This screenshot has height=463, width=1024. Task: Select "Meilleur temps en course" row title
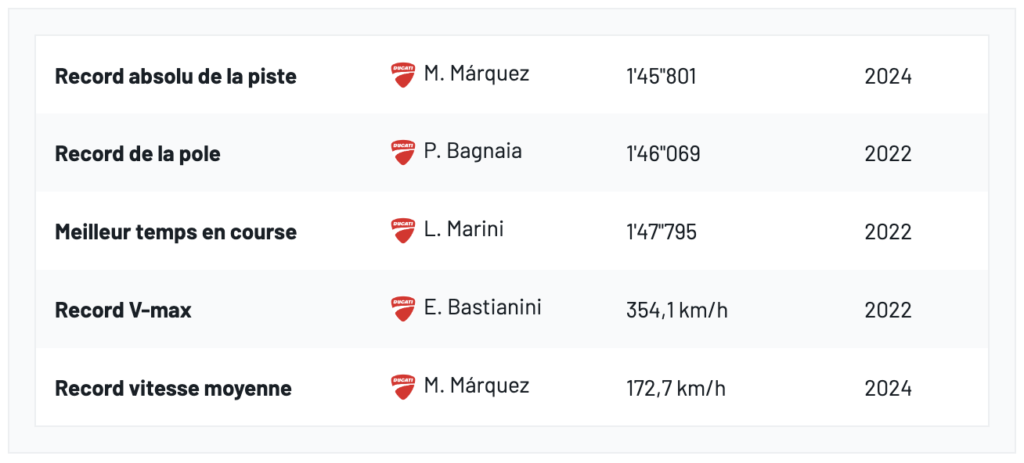[x=176, y=232]
